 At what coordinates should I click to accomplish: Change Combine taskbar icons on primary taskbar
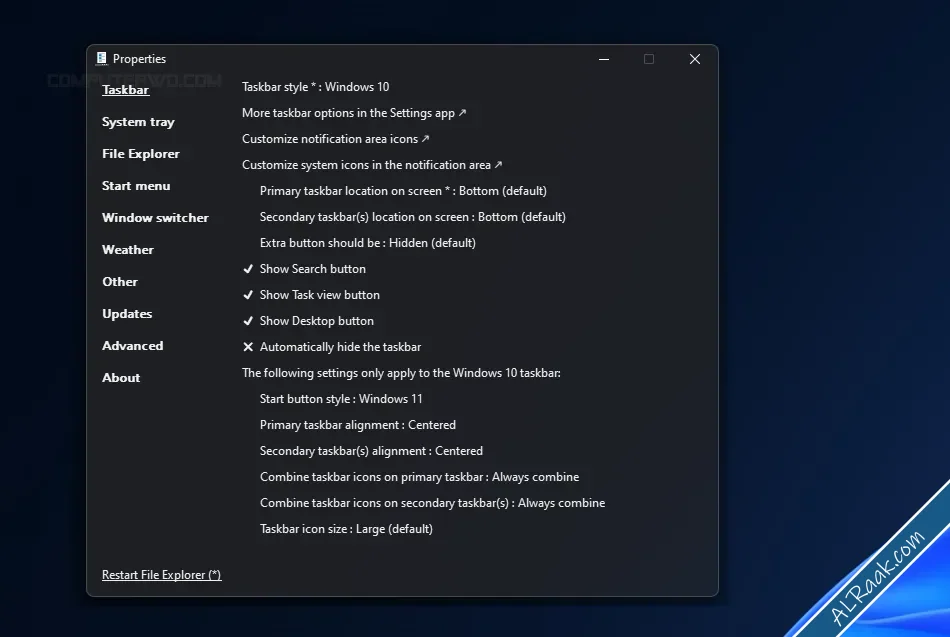point(419,477)
